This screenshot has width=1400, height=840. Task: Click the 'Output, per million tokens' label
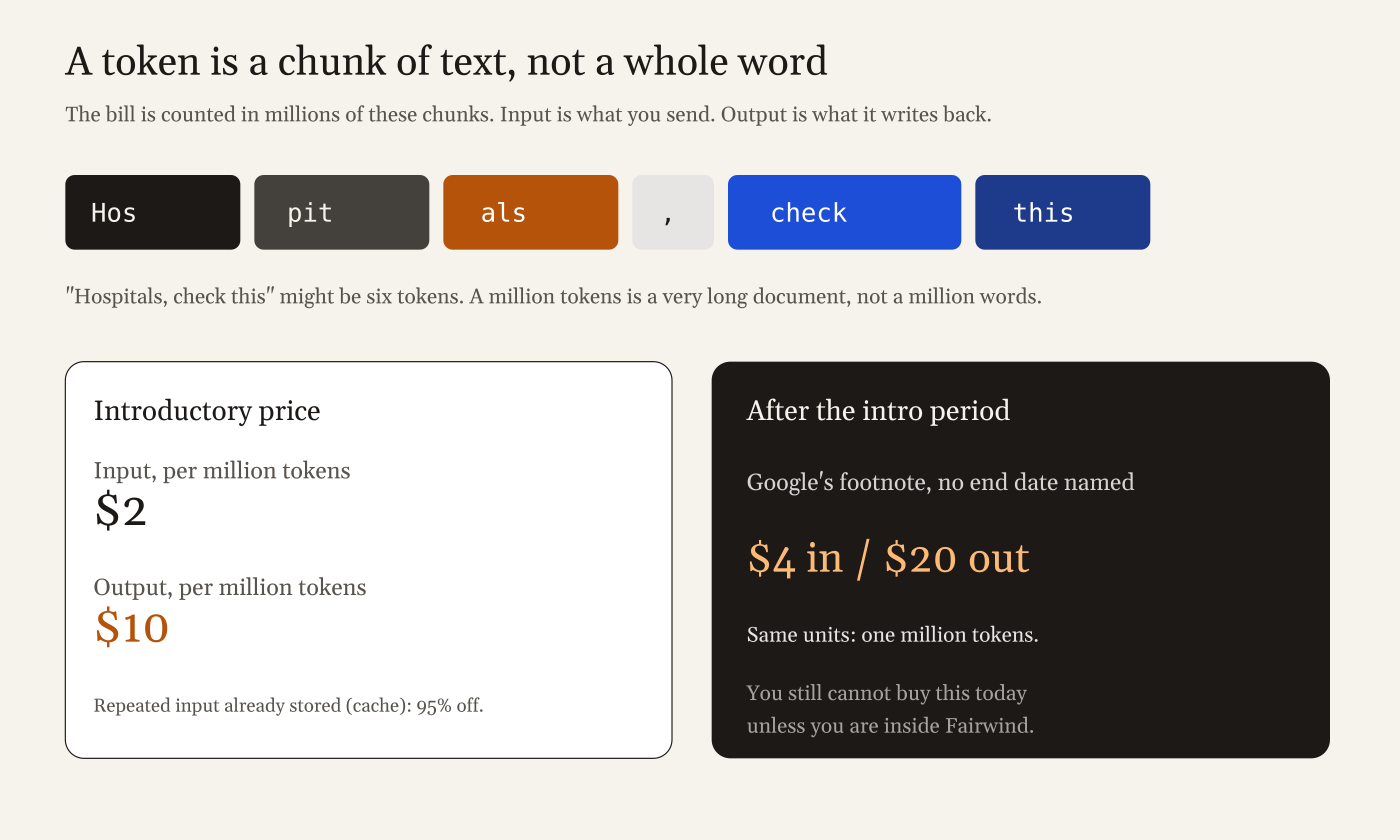(230, 587)
